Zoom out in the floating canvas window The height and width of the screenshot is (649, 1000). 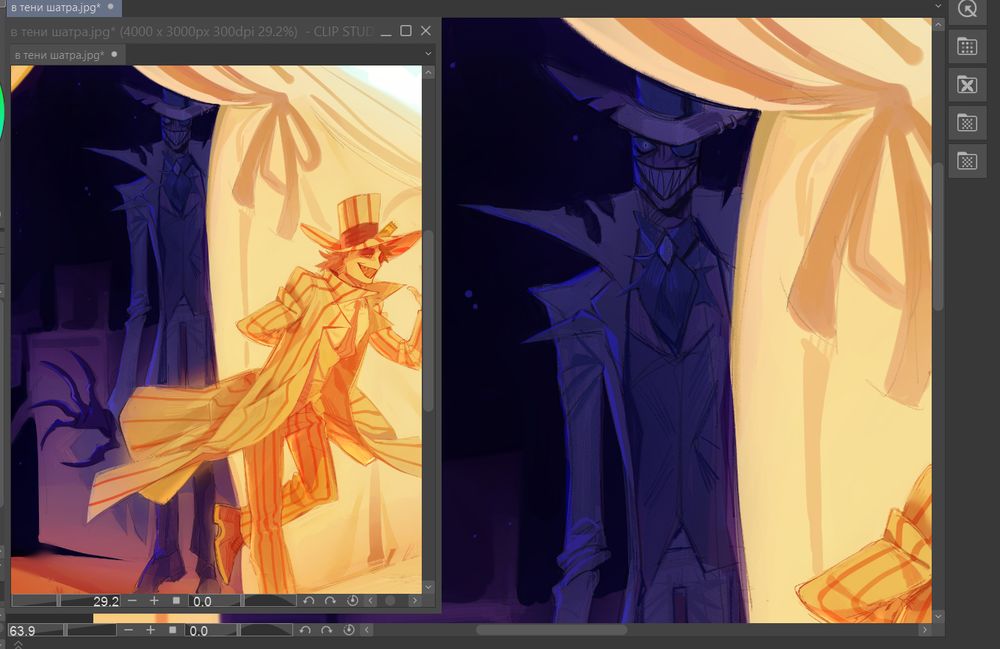(x=132, y=601)
